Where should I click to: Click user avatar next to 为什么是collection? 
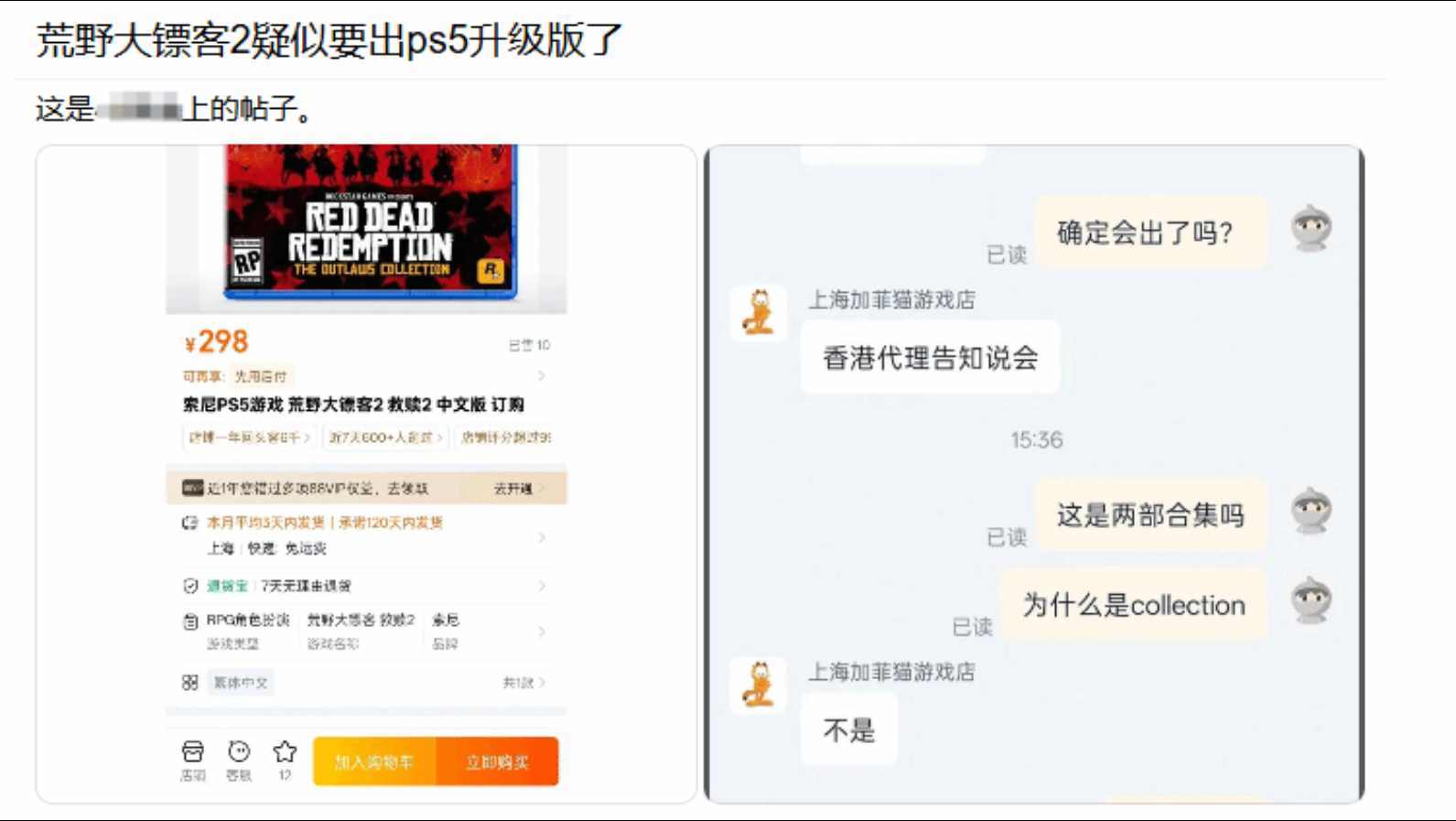coord(1311,600)
